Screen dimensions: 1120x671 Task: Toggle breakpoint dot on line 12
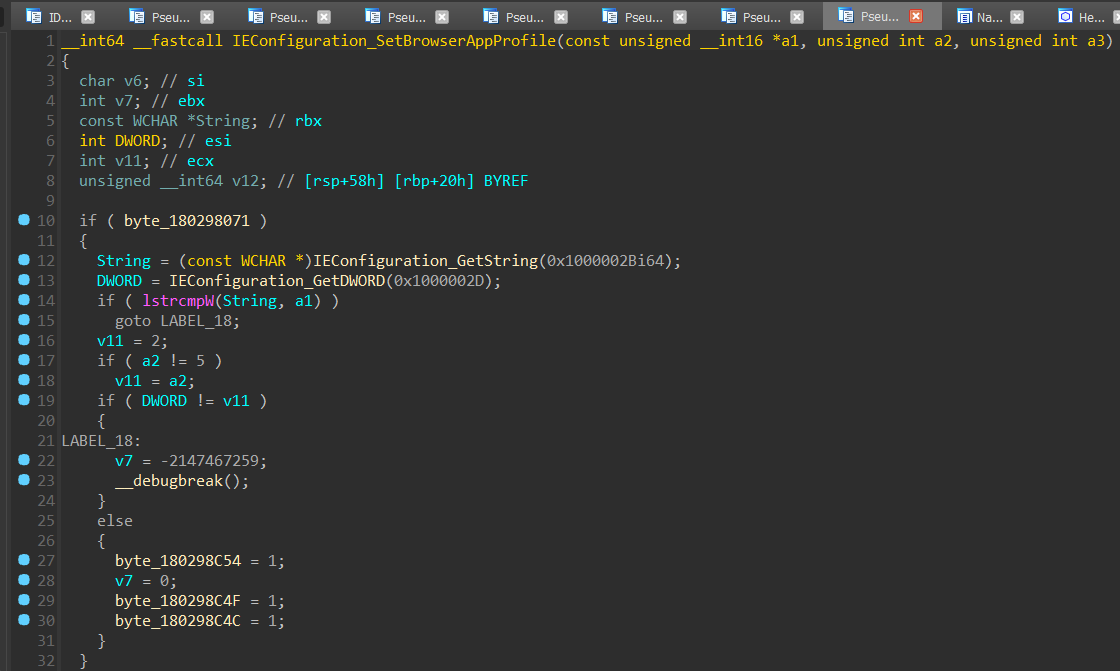tap(24, 260)
